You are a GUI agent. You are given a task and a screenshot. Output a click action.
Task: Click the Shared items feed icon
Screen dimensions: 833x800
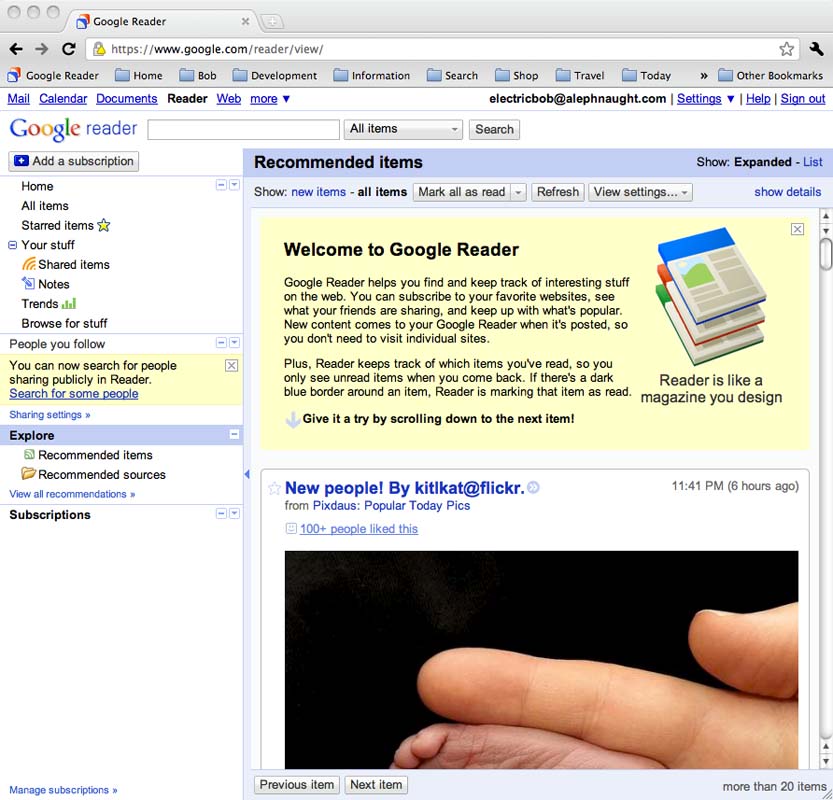29,264
